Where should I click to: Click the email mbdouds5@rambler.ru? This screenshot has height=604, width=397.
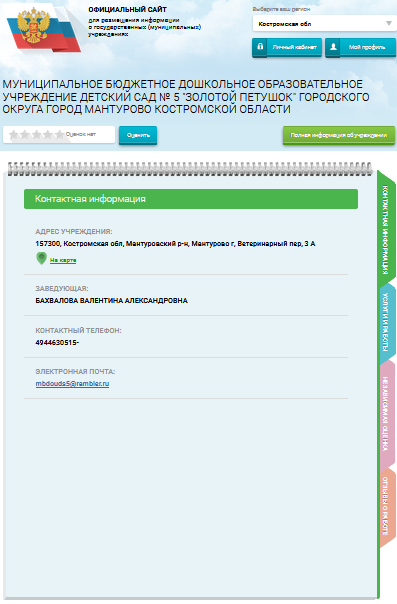tap(72, 384)
